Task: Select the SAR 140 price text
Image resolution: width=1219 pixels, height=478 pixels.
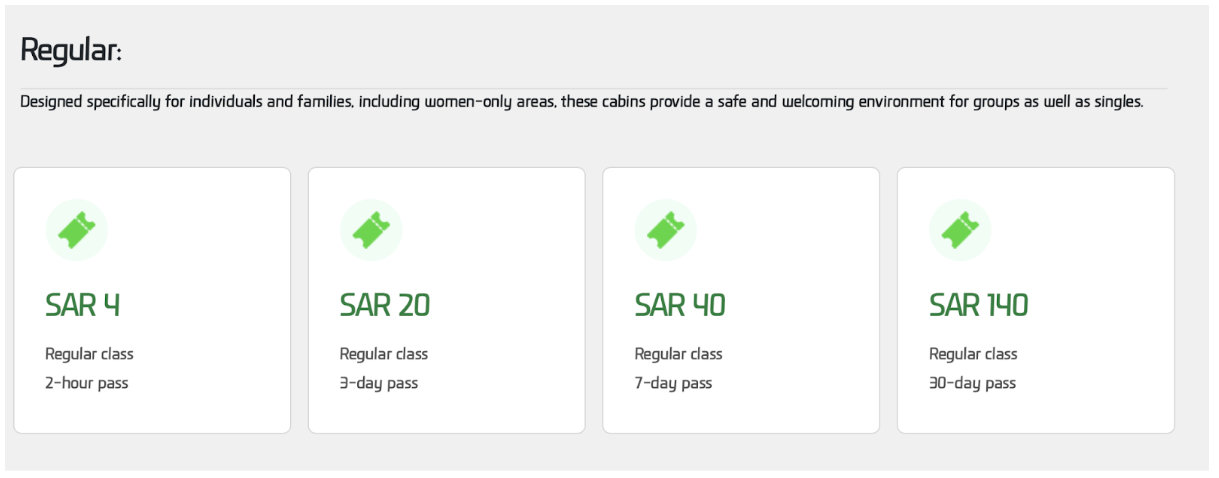Action: (x=978, y=305)
